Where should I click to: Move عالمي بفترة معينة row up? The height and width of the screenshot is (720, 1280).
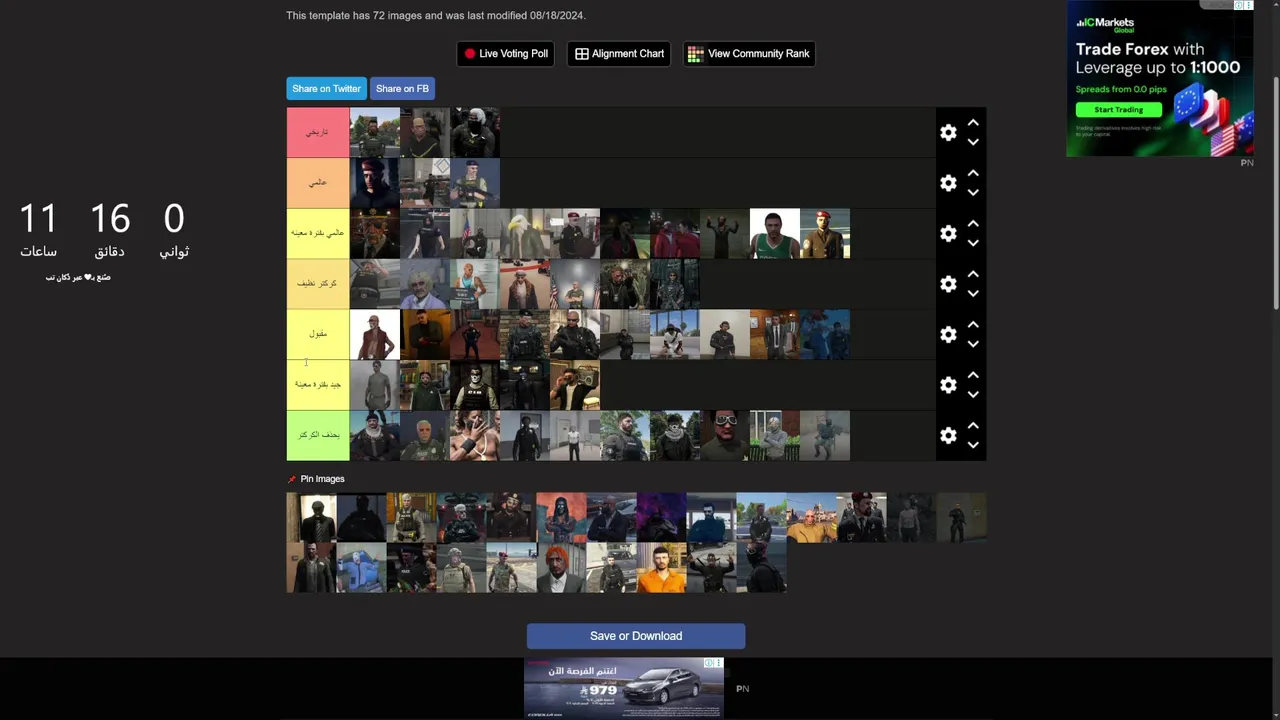point(973,223)
